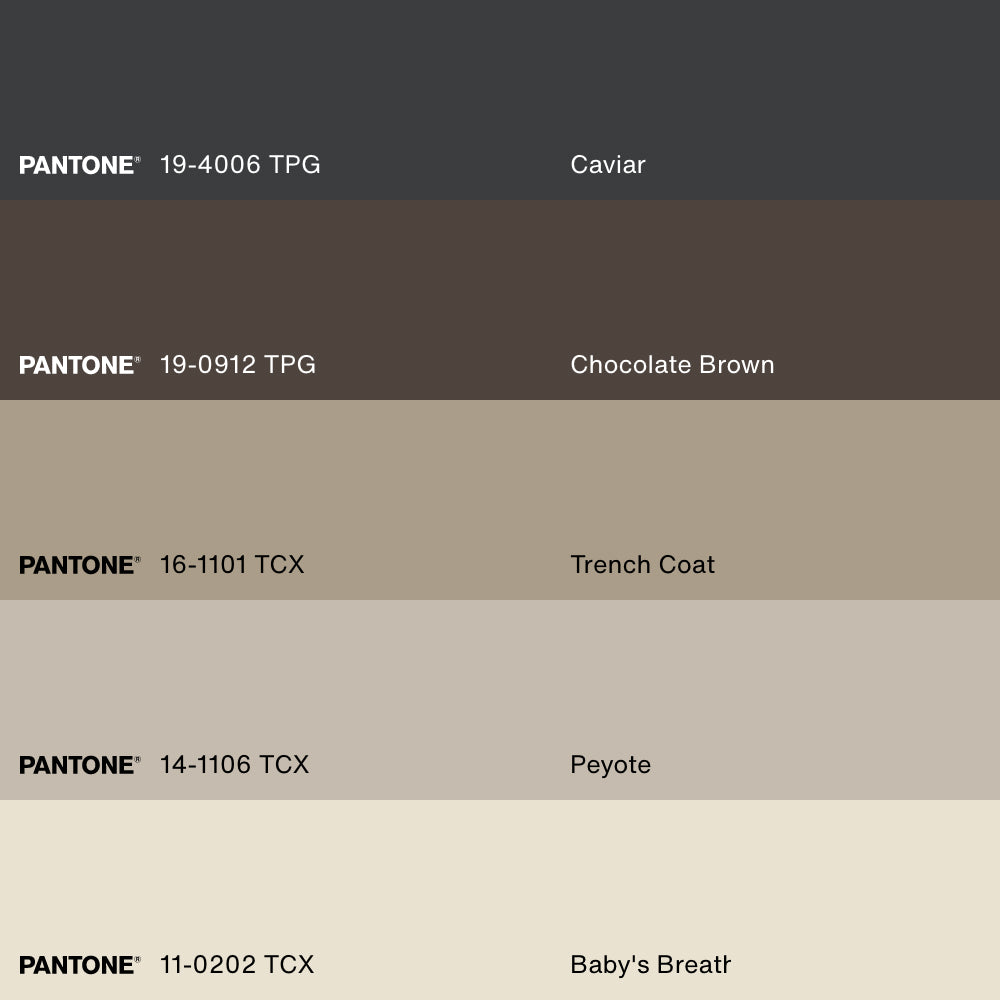
Task: Click the "Chocolate Brown" color name
Action: [x=672, y=365]
